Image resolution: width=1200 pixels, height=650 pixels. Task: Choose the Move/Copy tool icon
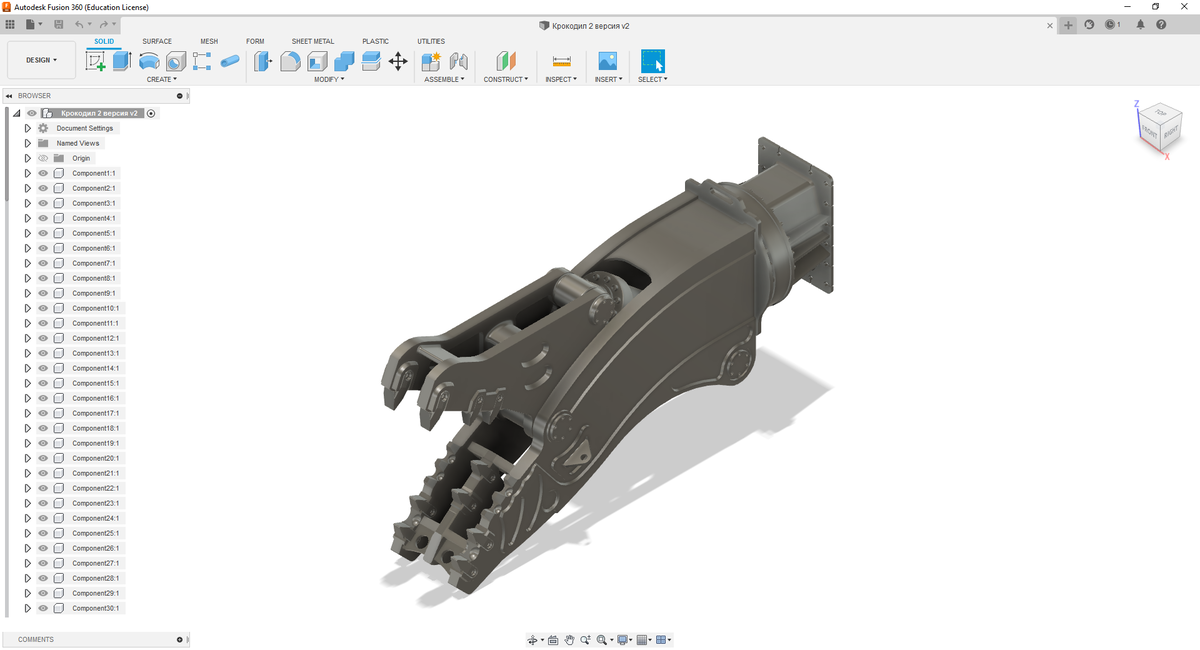(398, 61)
